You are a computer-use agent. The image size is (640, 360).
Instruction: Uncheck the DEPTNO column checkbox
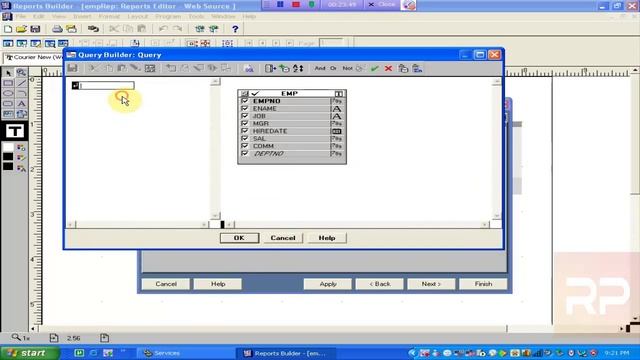[245, 153]
